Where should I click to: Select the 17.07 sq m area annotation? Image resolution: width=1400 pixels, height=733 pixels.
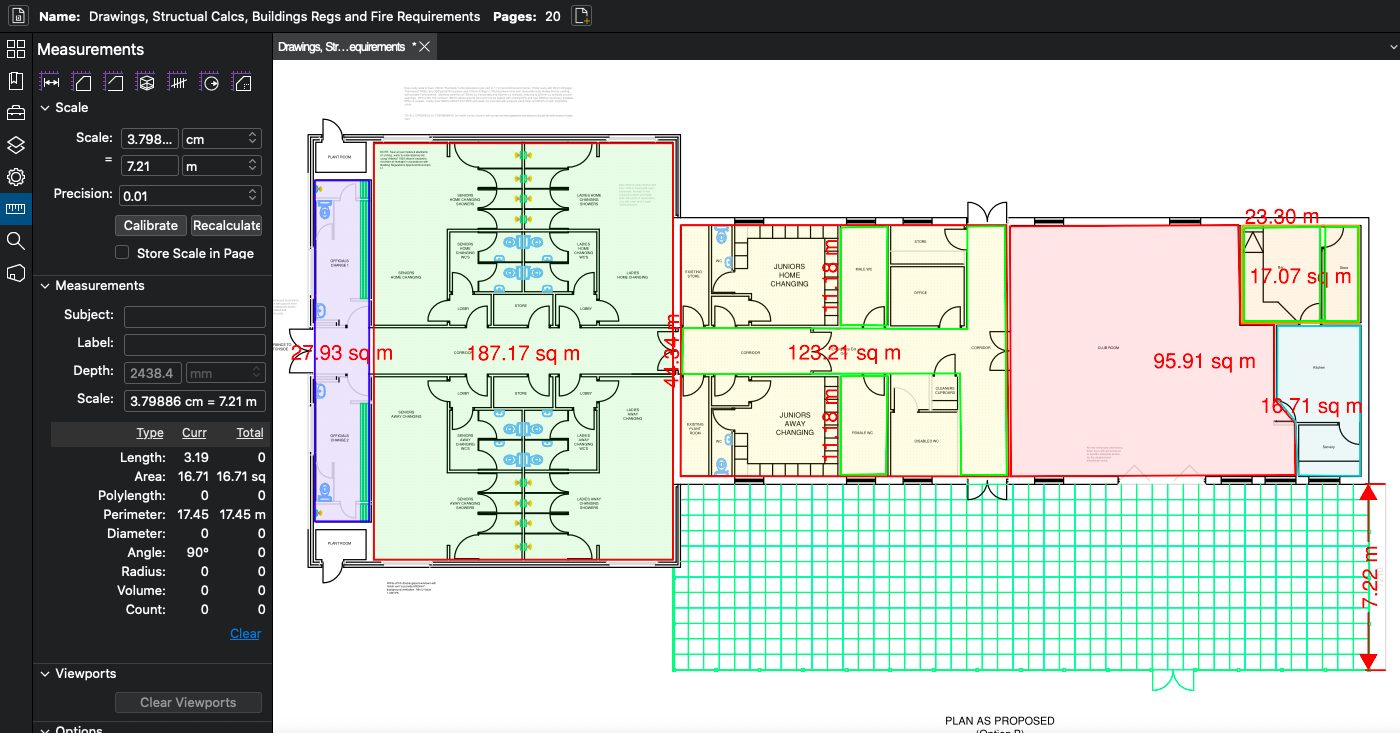pos(1300,276)
